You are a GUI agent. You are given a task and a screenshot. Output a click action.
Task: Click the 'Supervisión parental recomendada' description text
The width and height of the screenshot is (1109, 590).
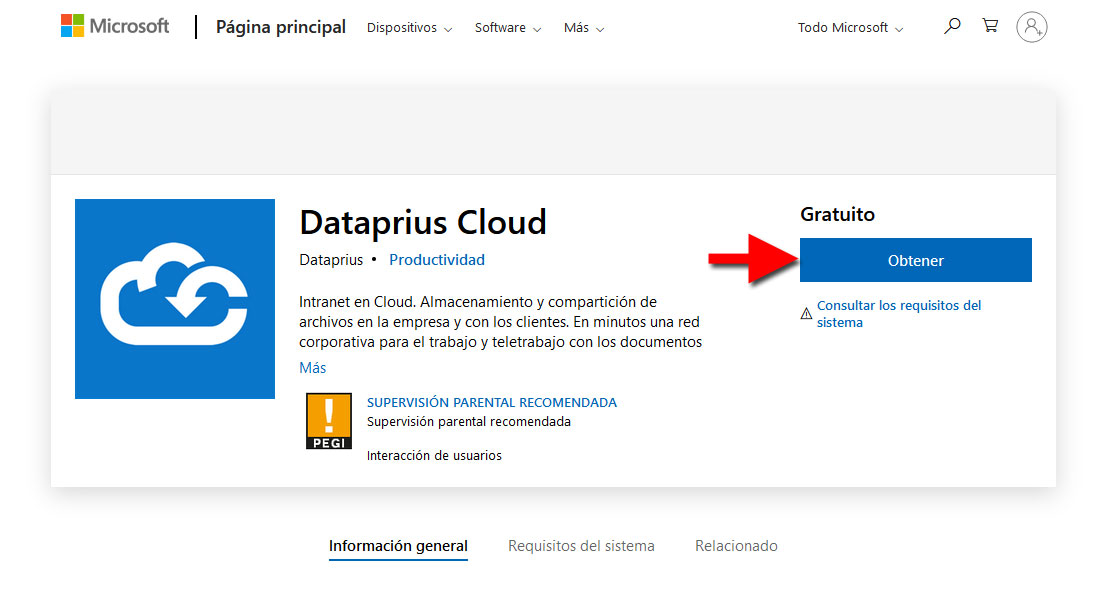coord(469,422)
